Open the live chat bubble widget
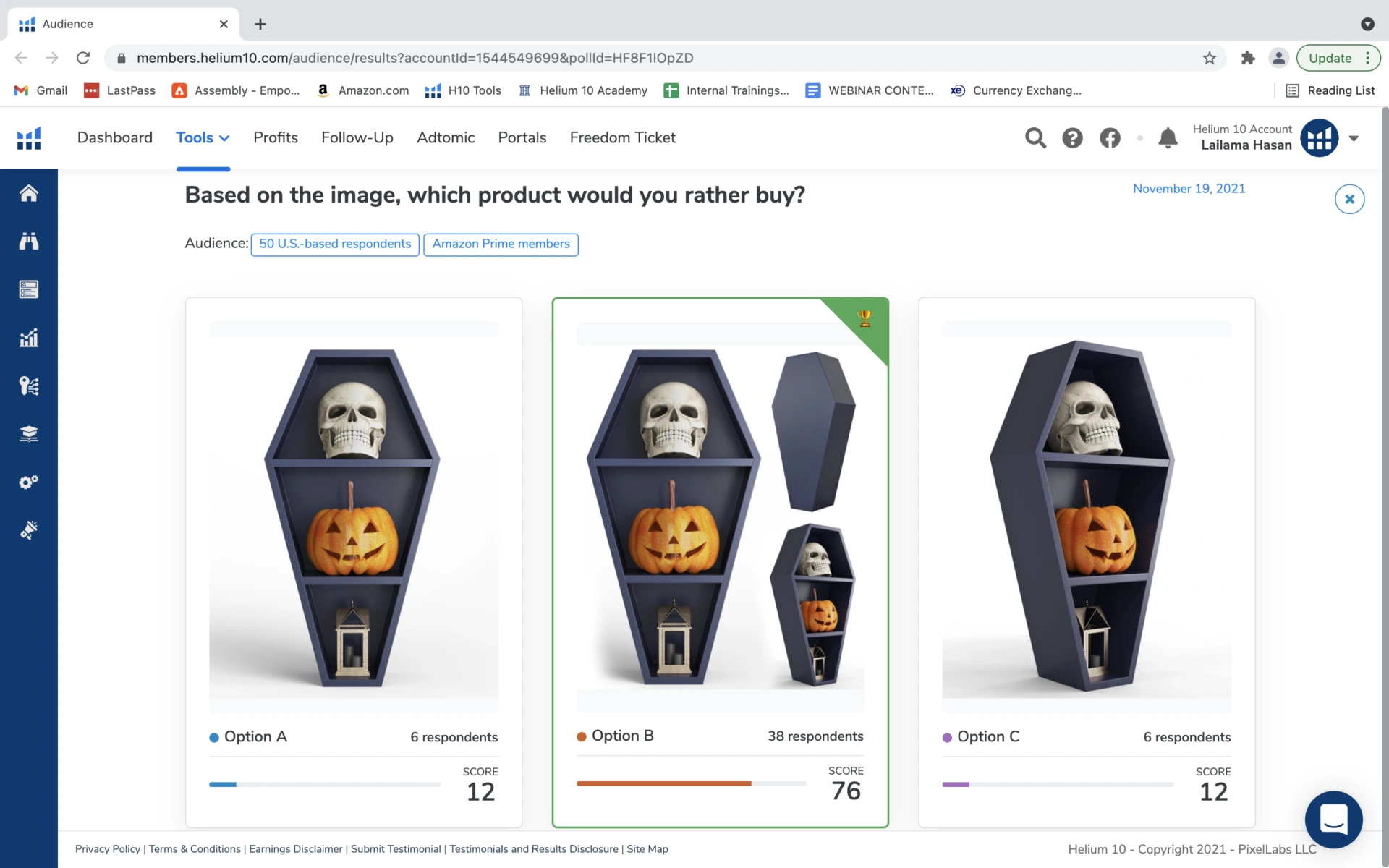The image size is (1389, 868). tap(1333, 819)
